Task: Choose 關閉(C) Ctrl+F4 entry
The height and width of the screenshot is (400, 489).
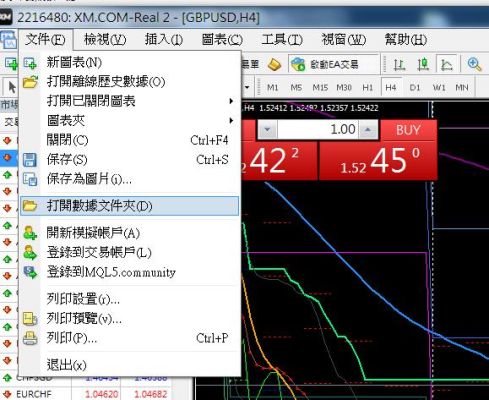Action: click(130, 140)
